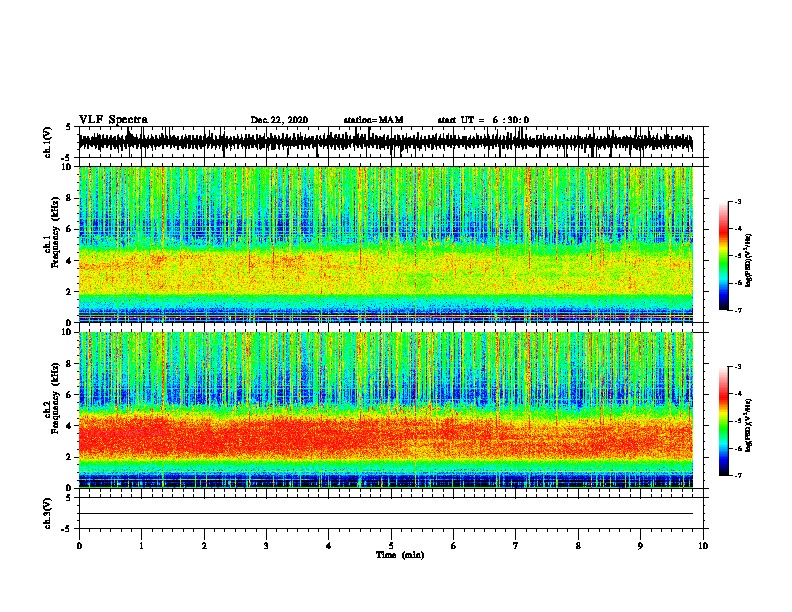Viewport: 792px width, 612px height.
Task: Click the 'ch.3(V)' axis label
Action: [48, 513]
